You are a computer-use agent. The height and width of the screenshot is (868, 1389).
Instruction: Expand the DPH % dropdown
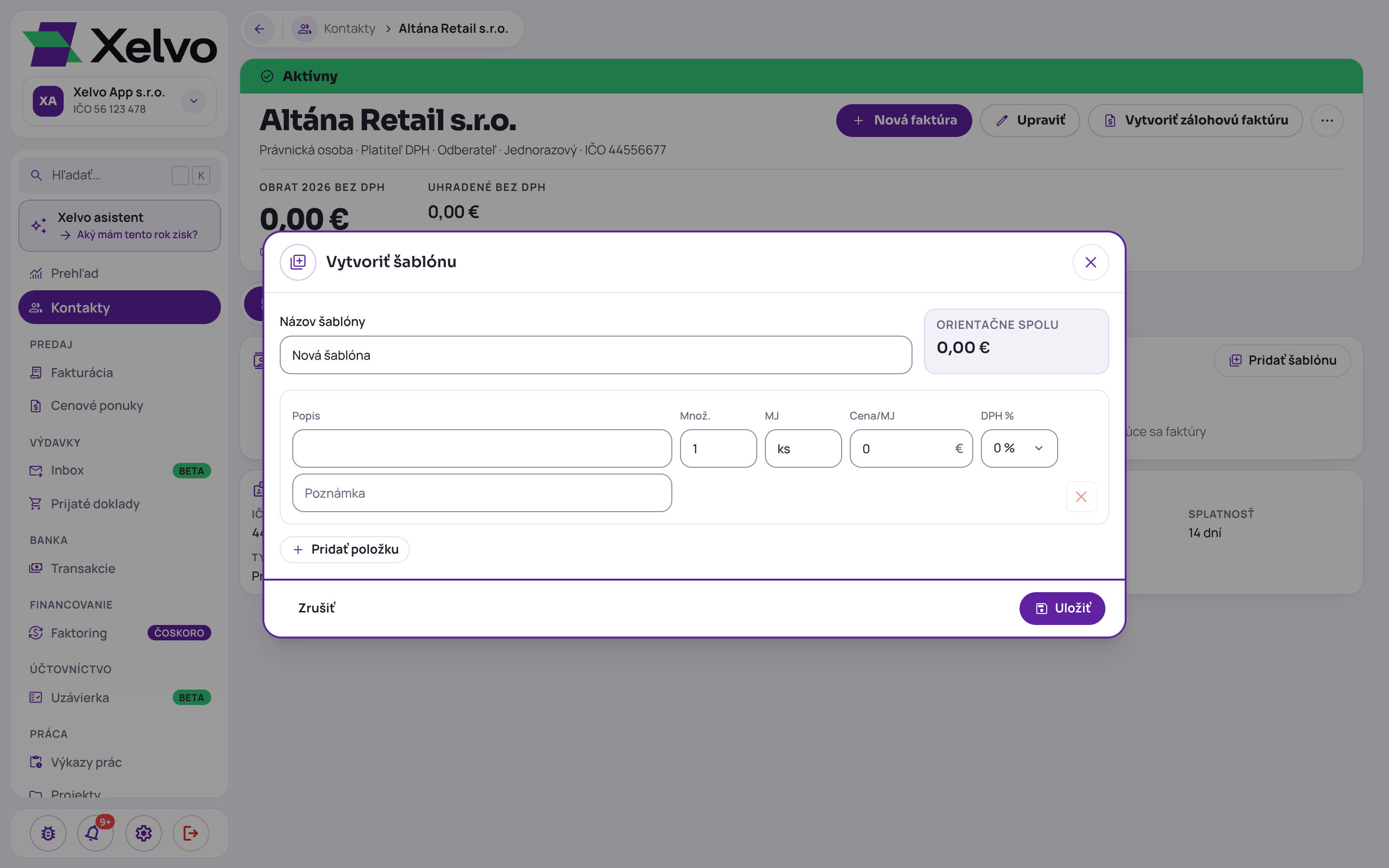[x=1019, y=448]
